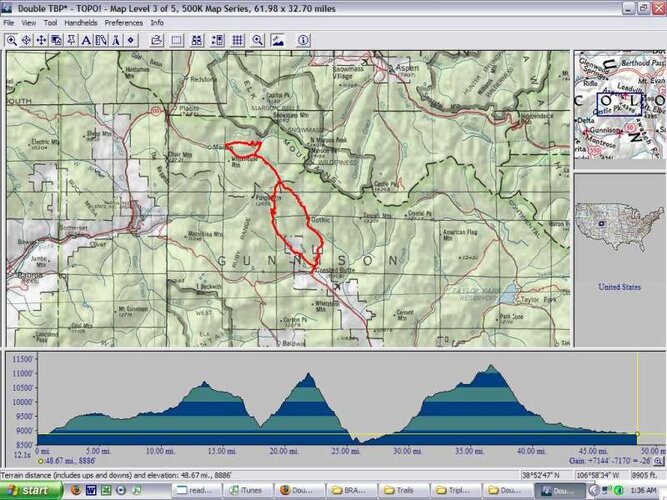Click the 106°58'34" W longitude field
667x500 pixels.
(x=601, y=475)
